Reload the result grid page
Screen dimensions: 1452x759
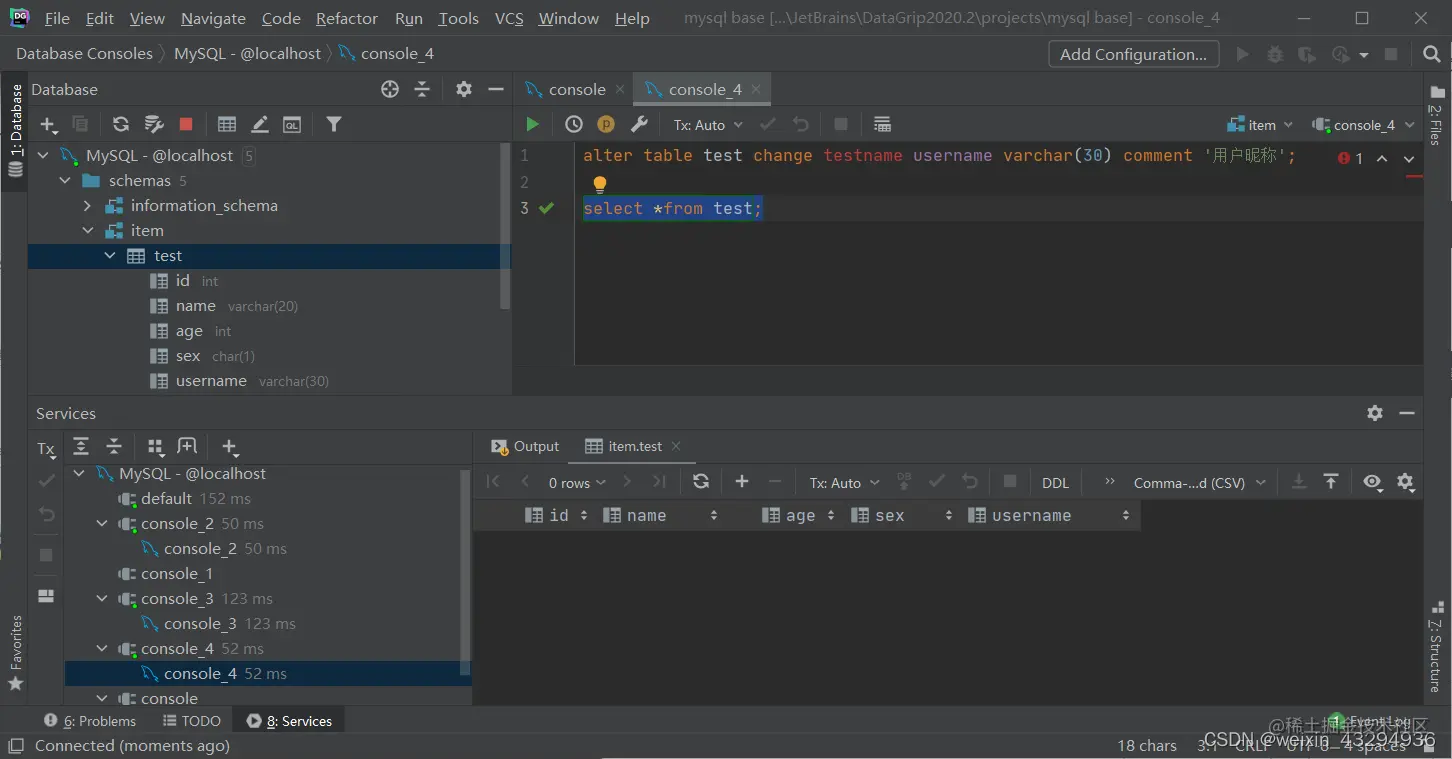(x=701, y=482)
